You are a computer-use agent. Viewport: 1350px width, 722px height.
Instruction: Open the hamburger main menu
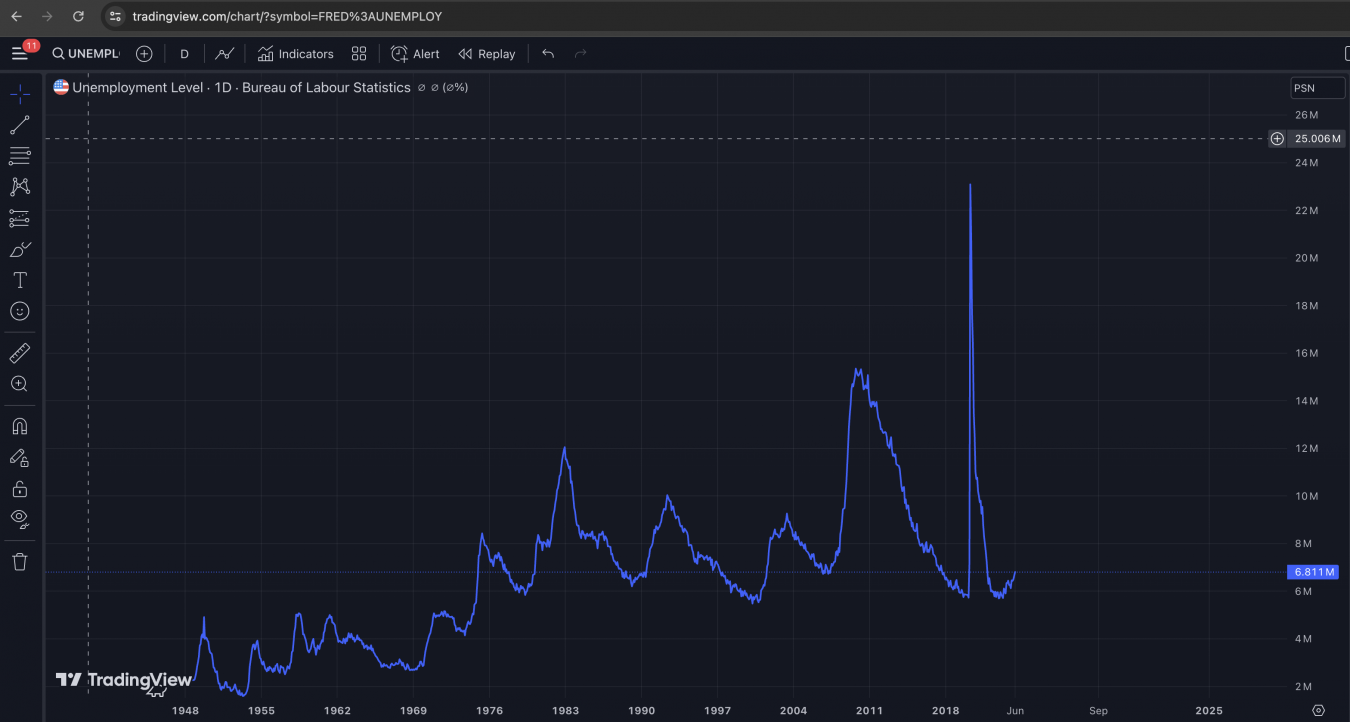pyautogui.click(x=20, y=54)
